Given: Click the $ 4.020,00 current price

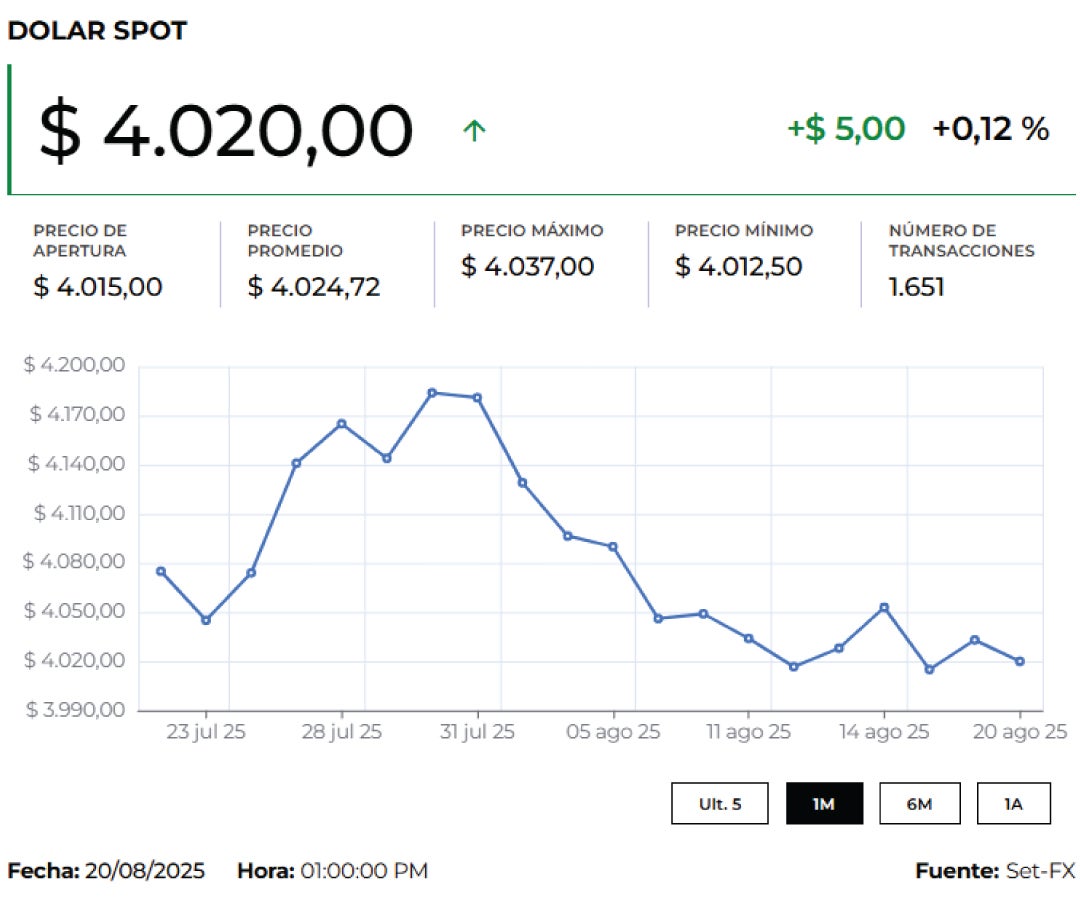Looking at the screenshot, I should [226, 131].
